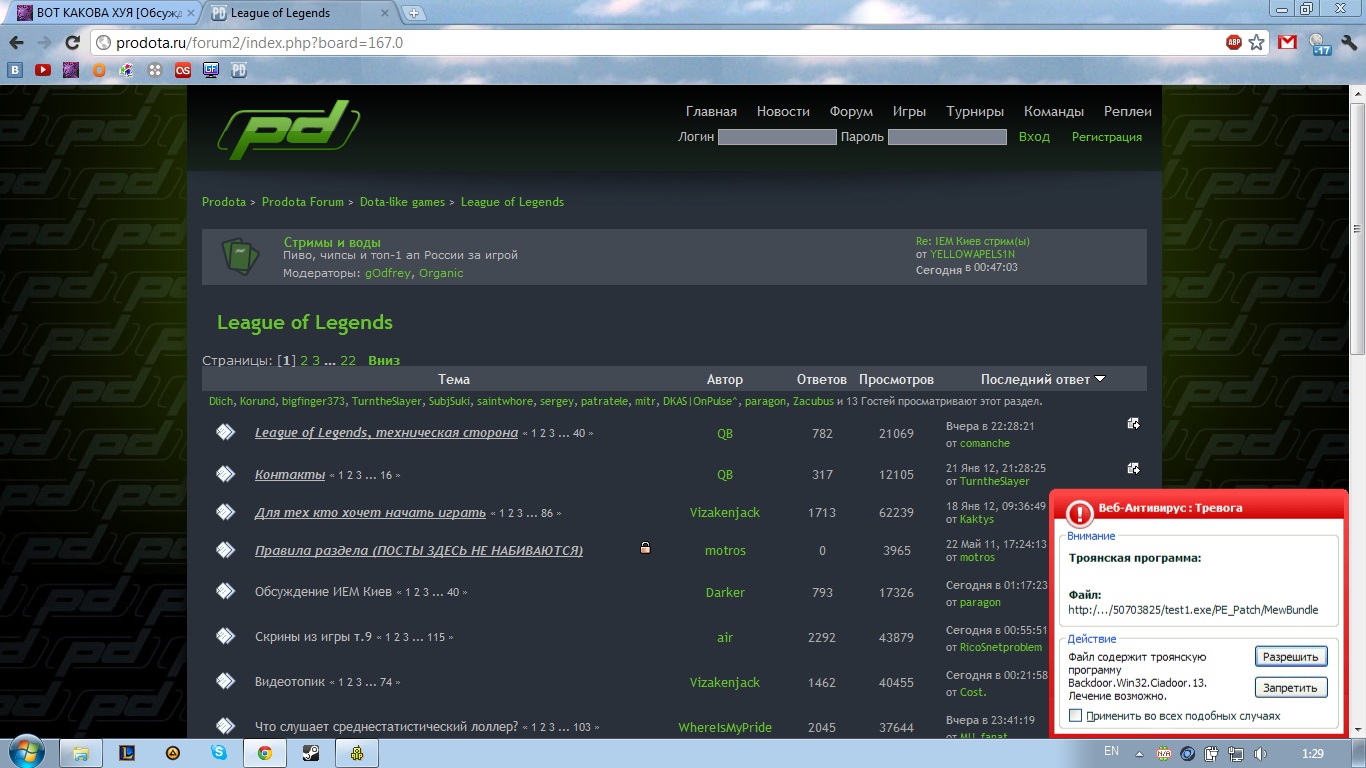Open moderator gOdfrey's profile
The image size is (1366, 768).
tap(388, 273)
